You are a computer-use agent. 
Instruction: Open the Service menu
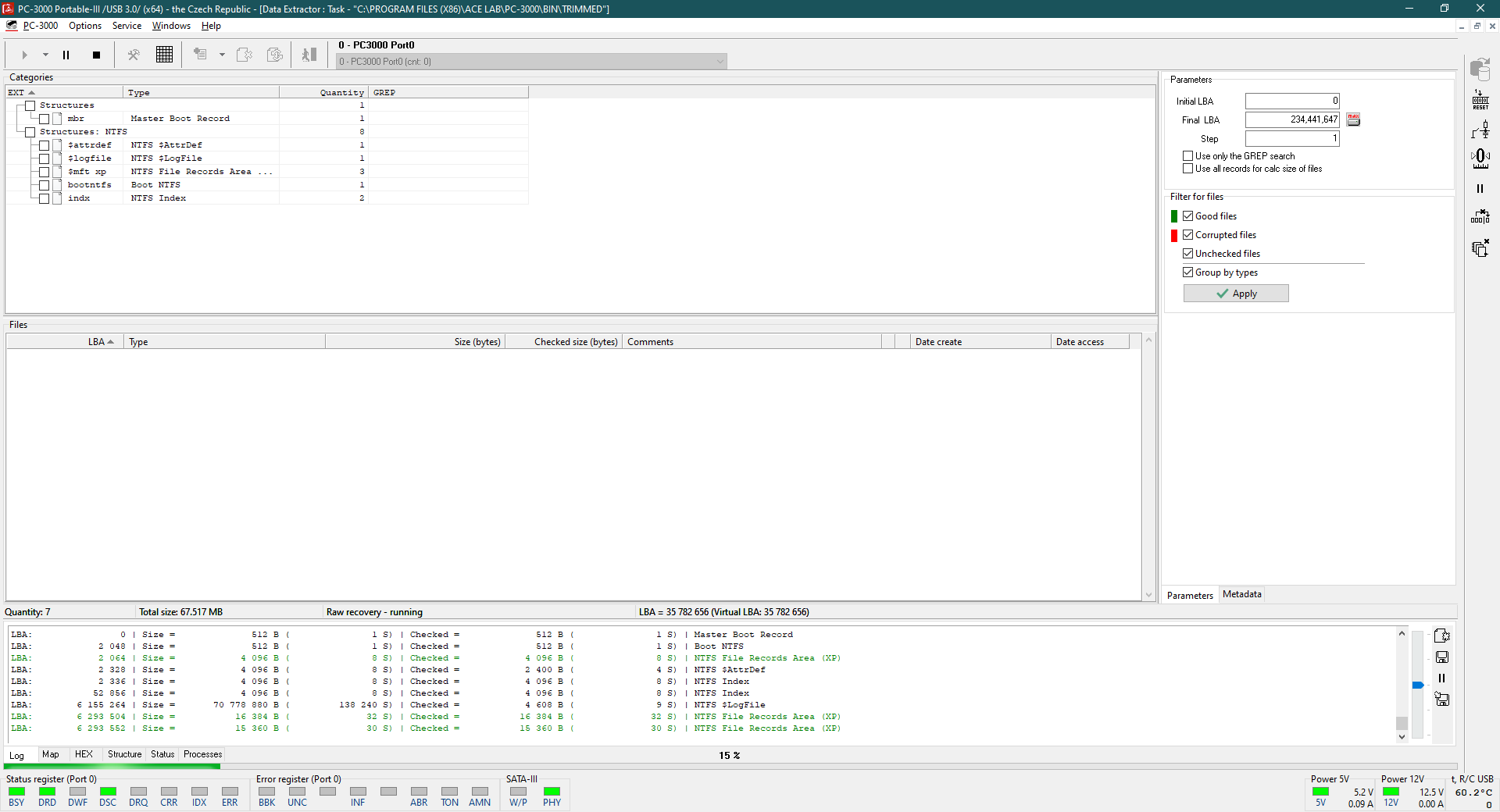(127, 26)
